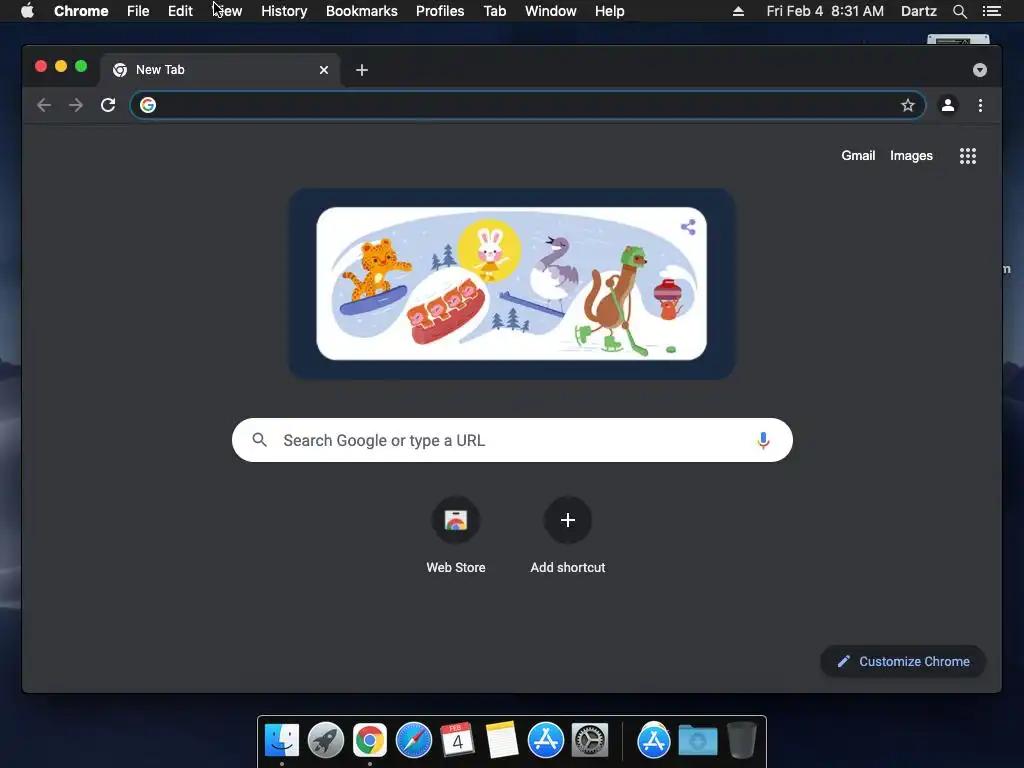The image size is (1024, 768).
Task: Bookmark this tab with the star icon
Action: coord(908,105)
